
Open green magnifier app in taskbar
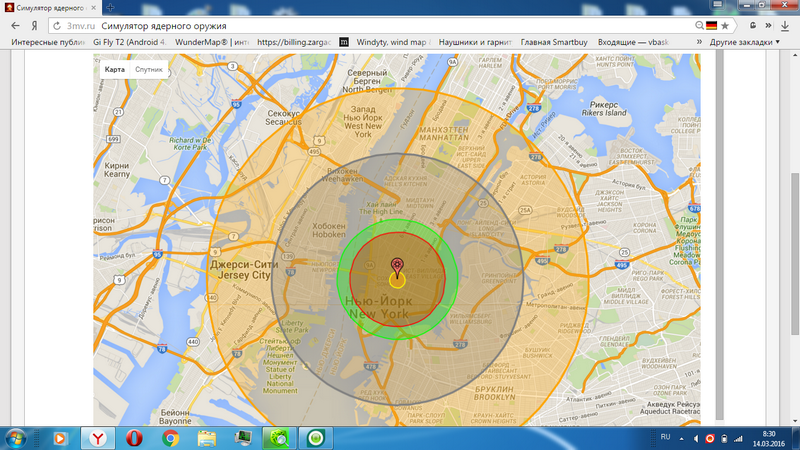tap(279, 438)
